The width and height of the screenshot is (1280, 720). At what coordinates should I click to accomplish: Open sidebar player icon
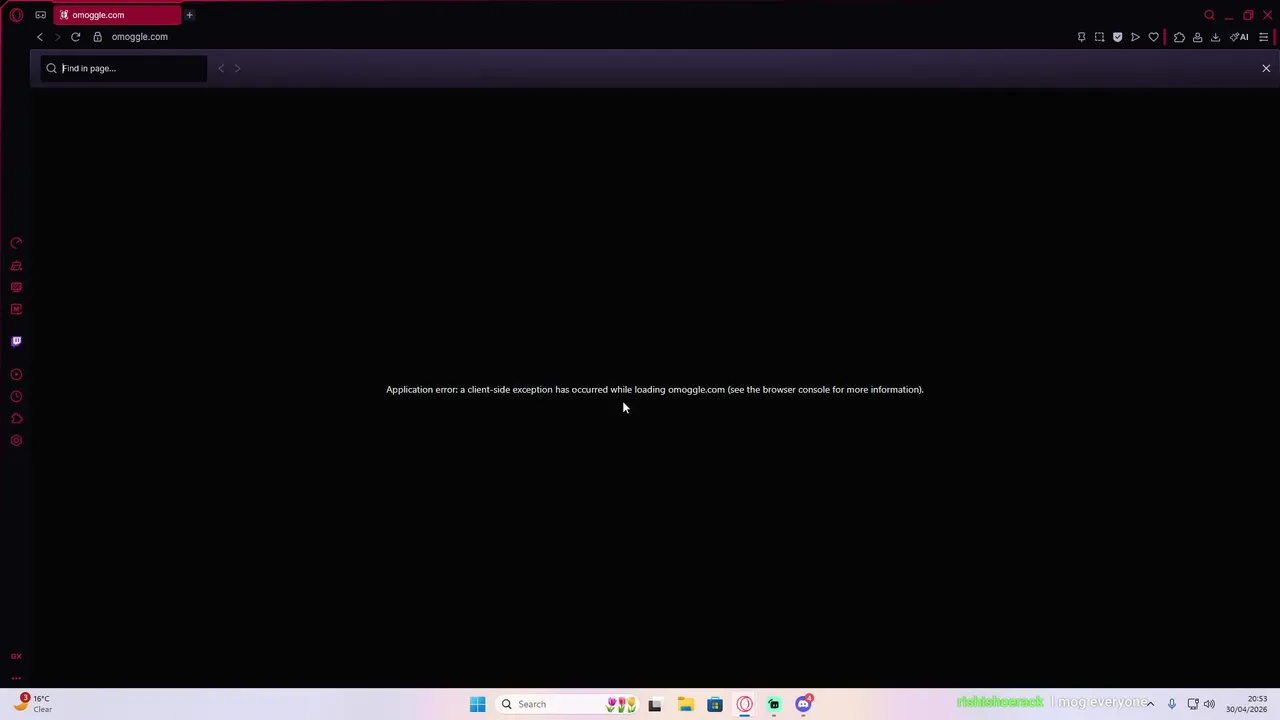[16, 374]
